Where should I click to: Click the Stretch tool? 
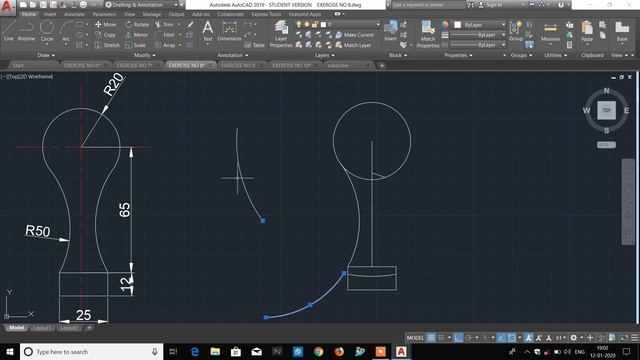(x=107, y=45)
